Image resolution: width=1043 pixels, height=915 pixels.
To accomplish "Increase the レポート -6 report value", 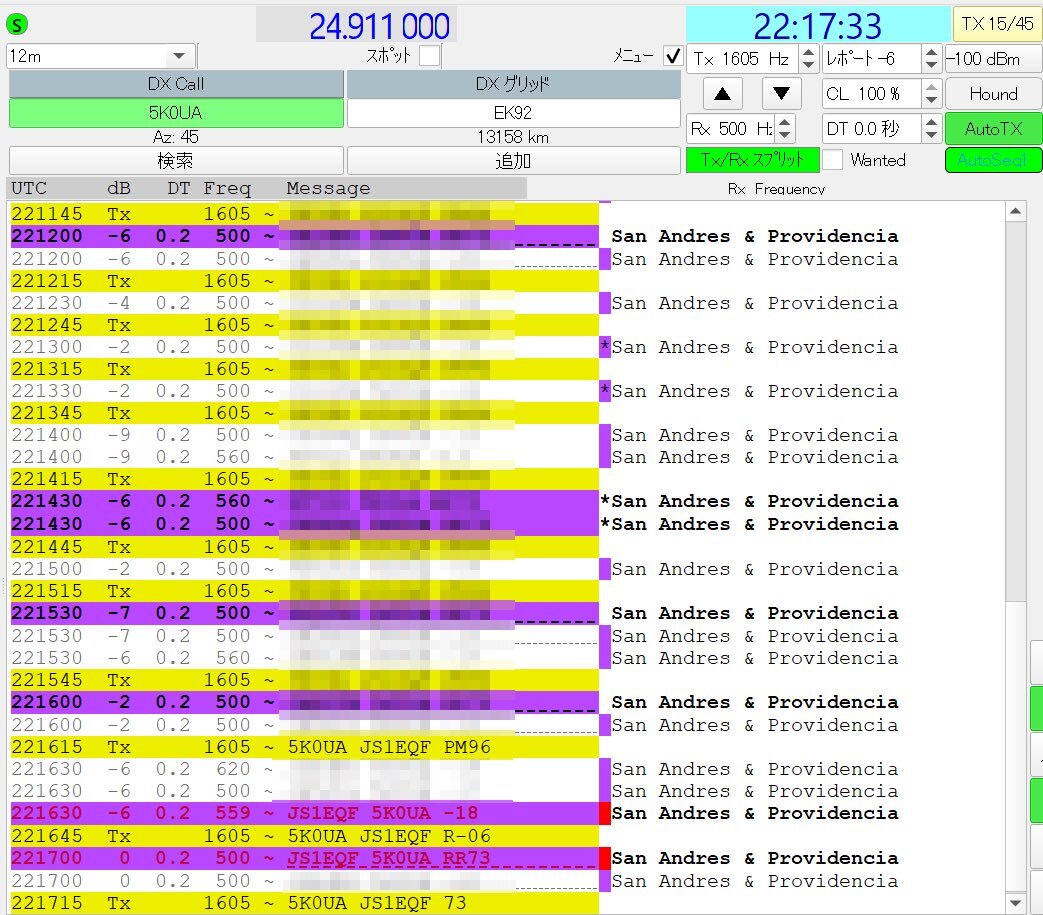I will [x=931, y=53].
